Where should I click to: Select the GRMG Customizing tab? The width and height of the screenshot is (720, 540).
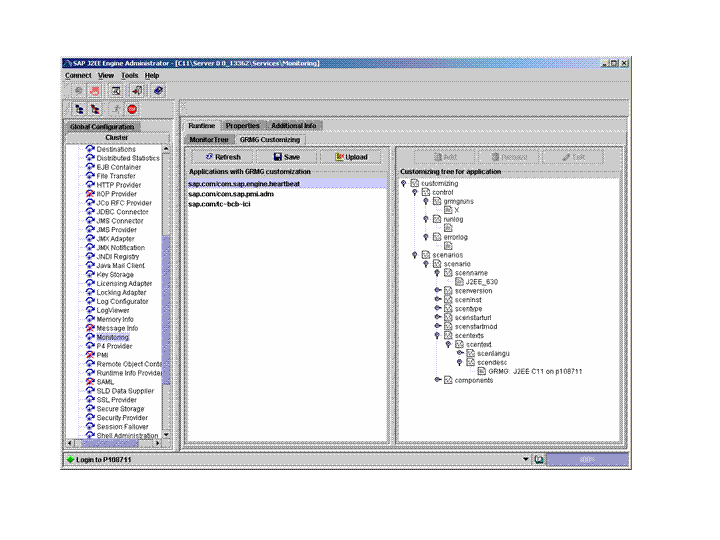pos(270,139)
